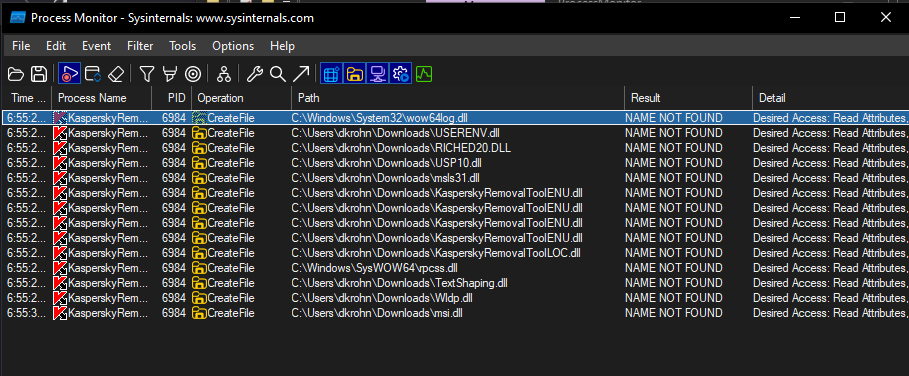Click the Process Name column header
The image size is (909, 376).
pos(102,98)
